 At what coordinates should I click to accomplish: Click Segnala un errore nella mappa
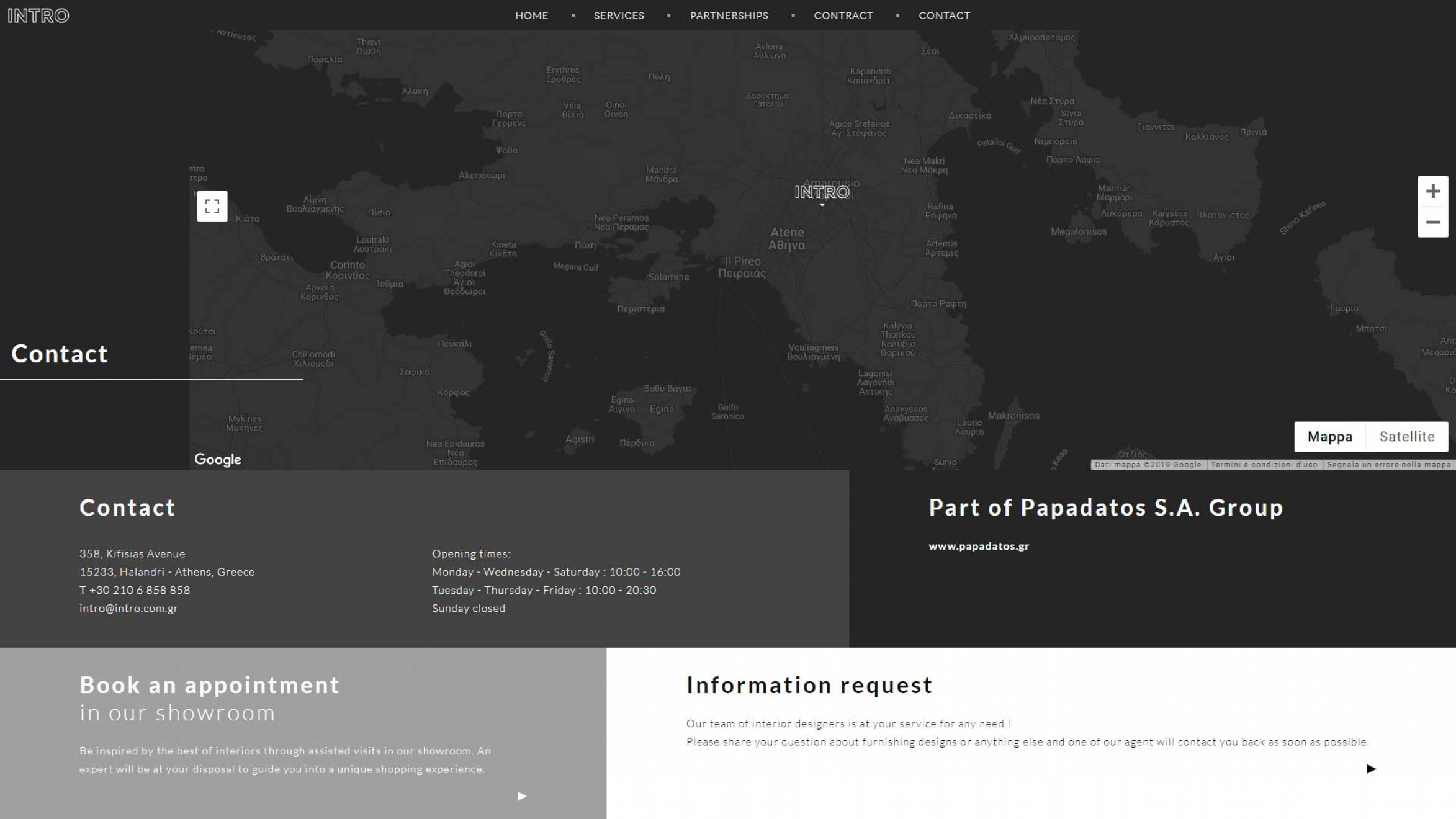coord(1389,465)
